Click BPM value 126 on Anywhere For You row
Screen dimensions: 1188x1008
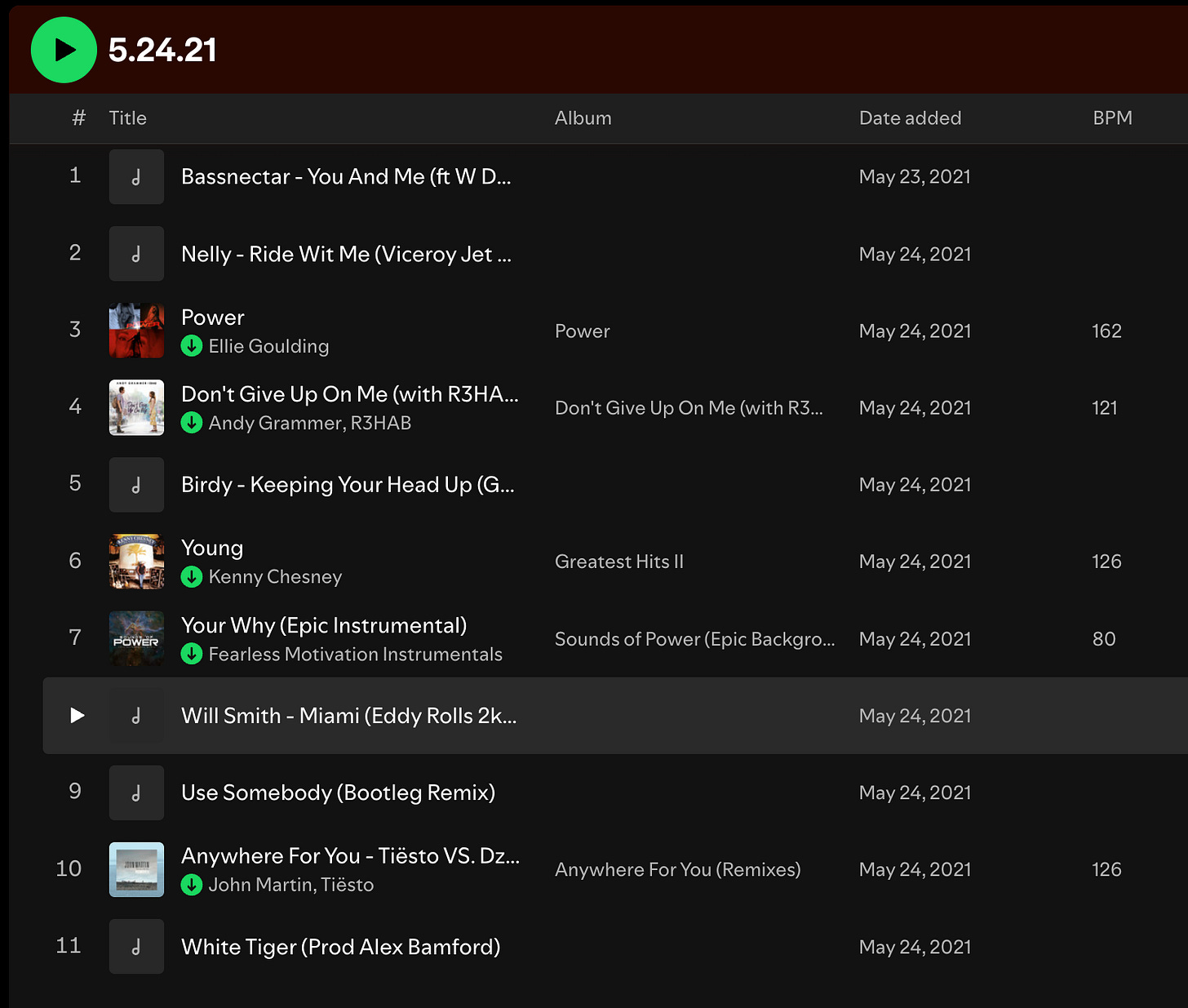[1106, 869]
